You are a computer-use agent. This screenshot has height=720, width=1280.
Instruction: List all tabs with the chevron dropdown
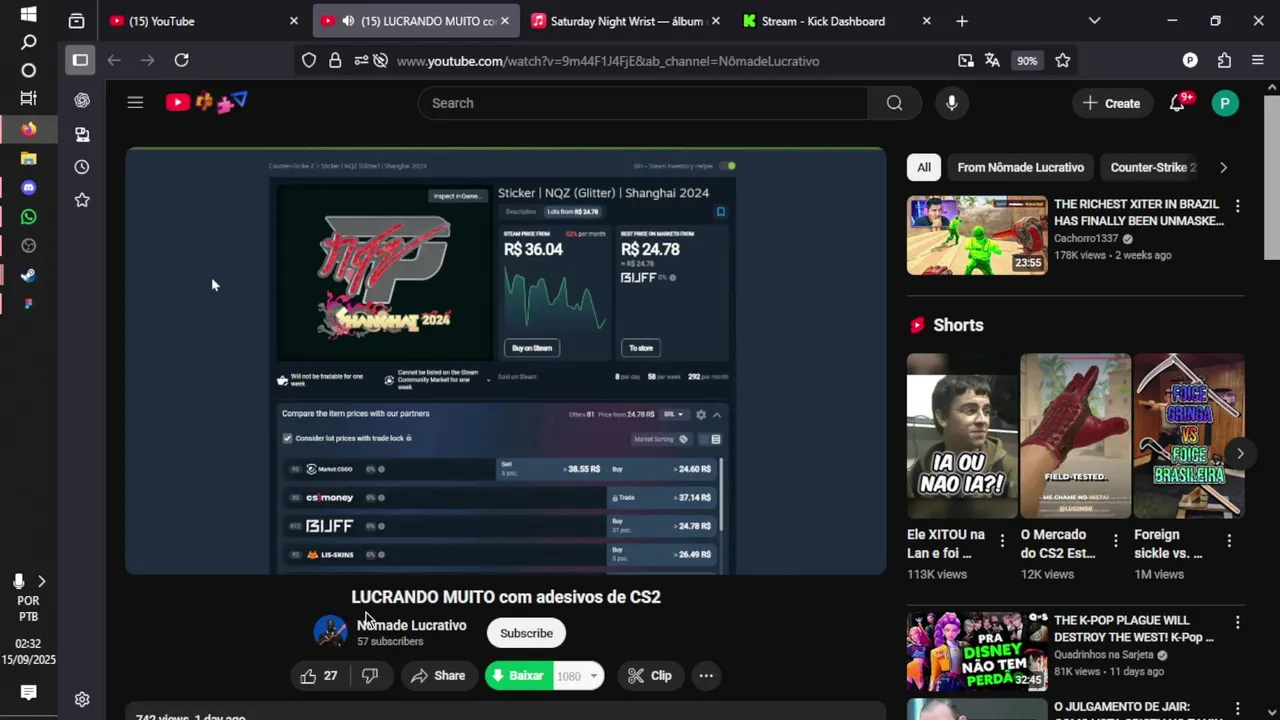1094,21
